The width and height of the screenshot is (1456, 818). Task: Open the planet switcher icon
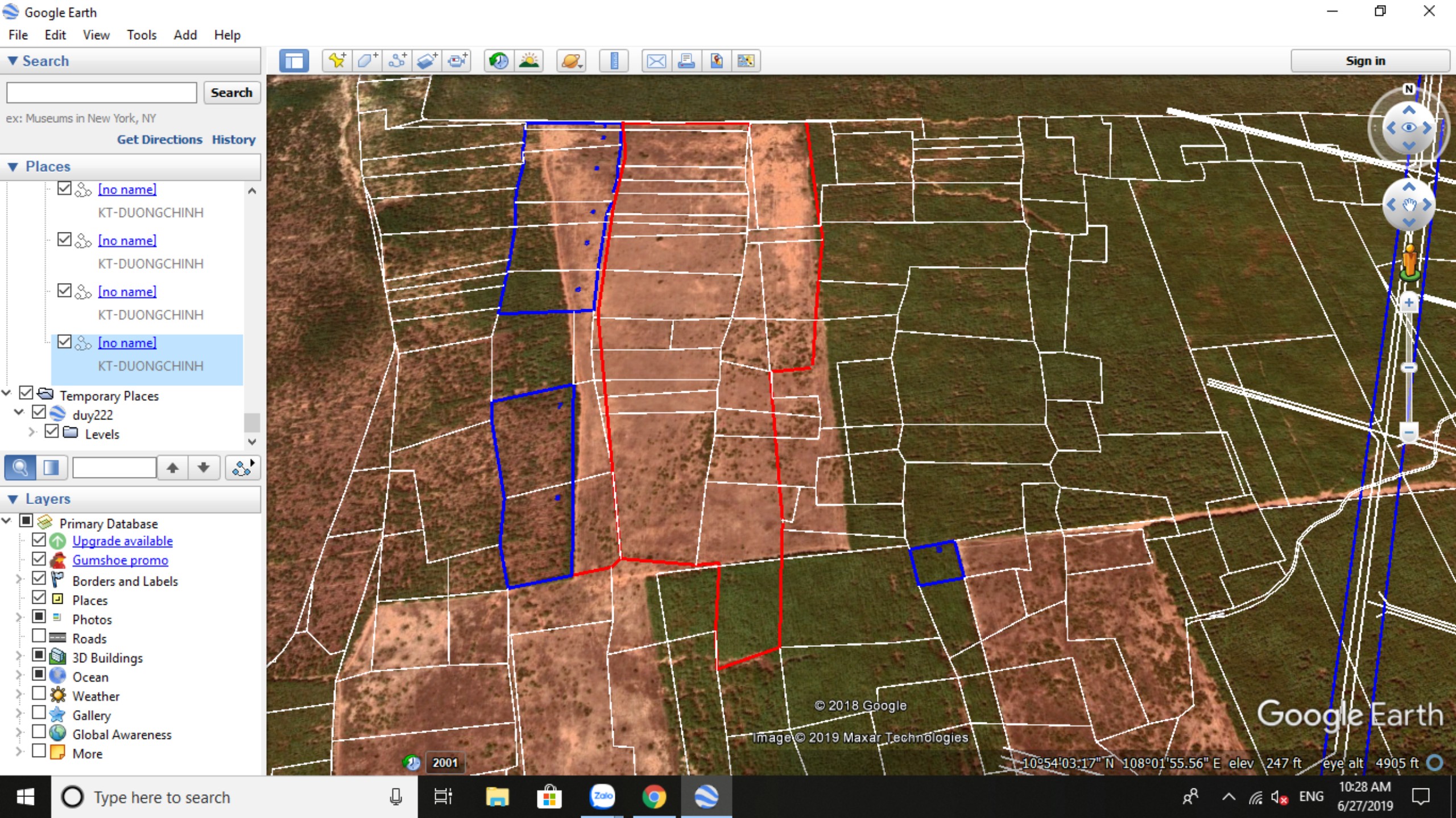coord(571,61)
